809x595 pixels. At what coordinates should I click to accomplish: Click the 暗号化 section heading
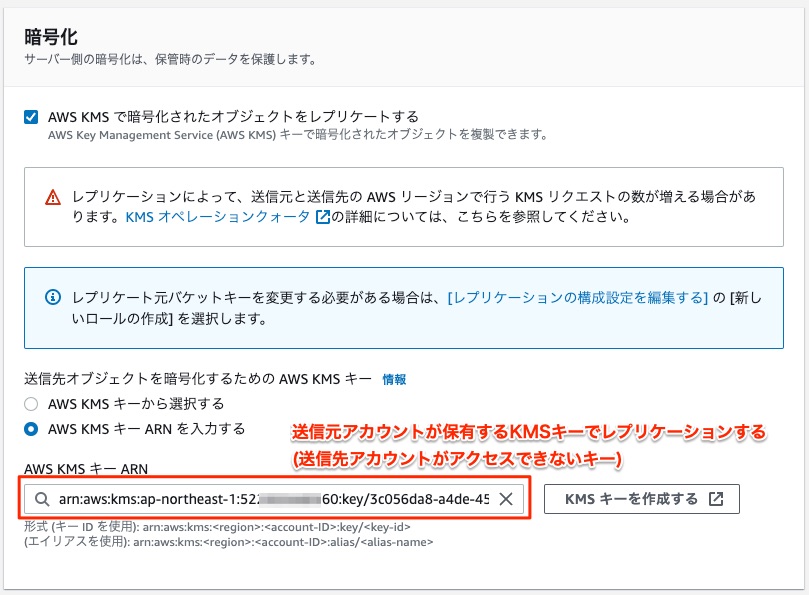pos(51,37)
